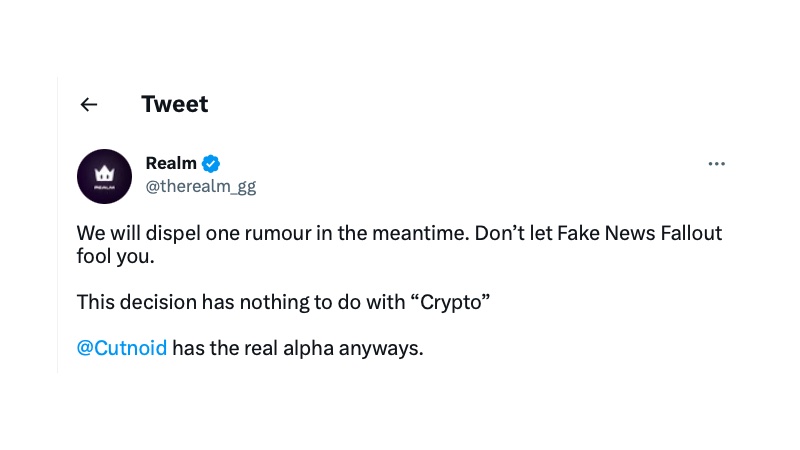Screen dimensions: 800x450
Task: Go back using the left arrow
Action: pos(89,105)
